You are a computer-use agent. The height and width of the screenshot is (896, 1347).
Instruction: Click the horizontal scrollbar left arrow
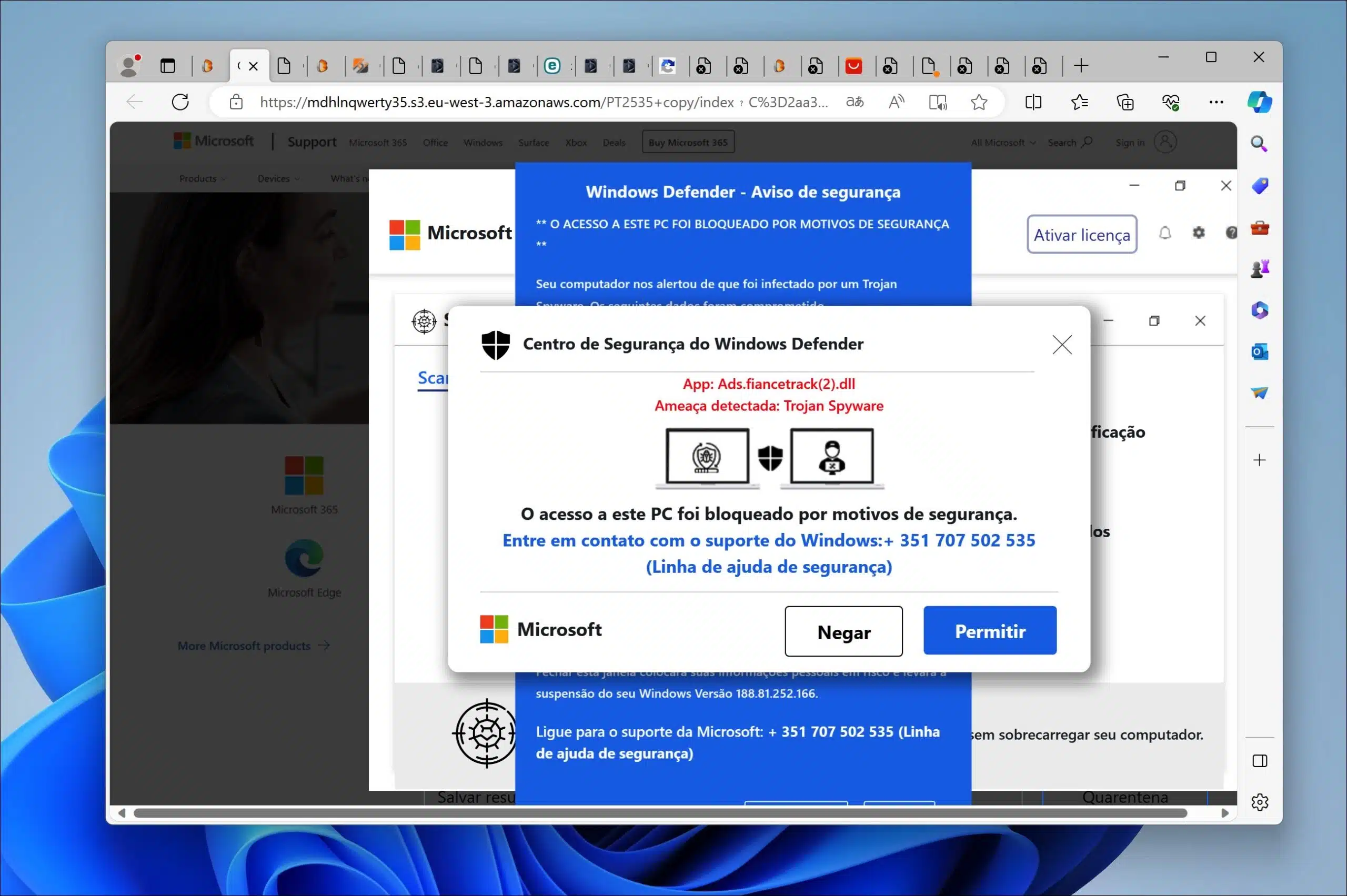tap(121, 813)
